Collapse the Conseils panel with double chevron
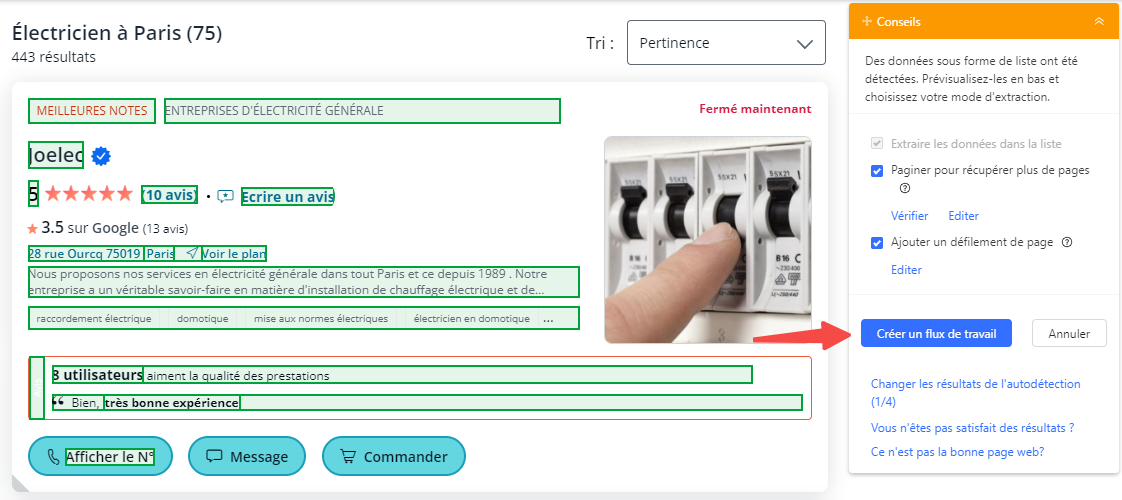The height and width of the screenshot is (500, 1122). [1099, 21]
